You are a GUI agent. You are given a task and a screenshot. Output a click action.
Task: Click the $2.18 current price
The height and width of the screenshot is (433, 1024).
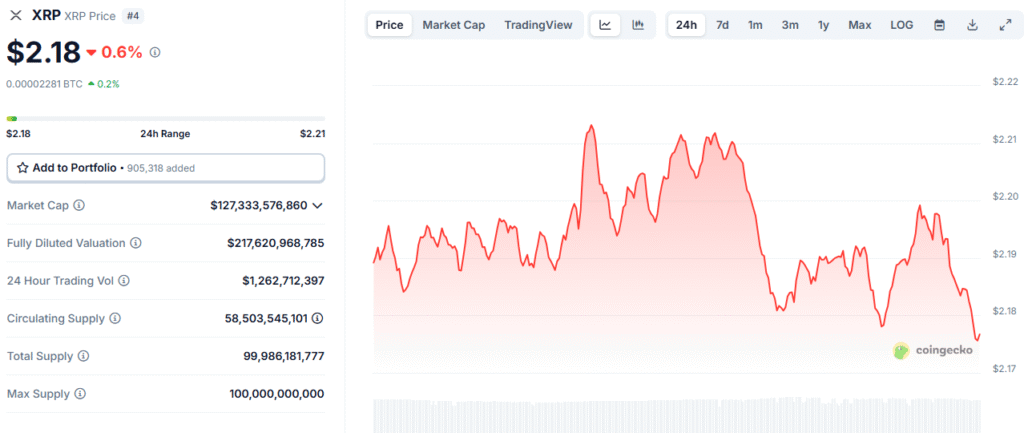click(x=44, y=52)
